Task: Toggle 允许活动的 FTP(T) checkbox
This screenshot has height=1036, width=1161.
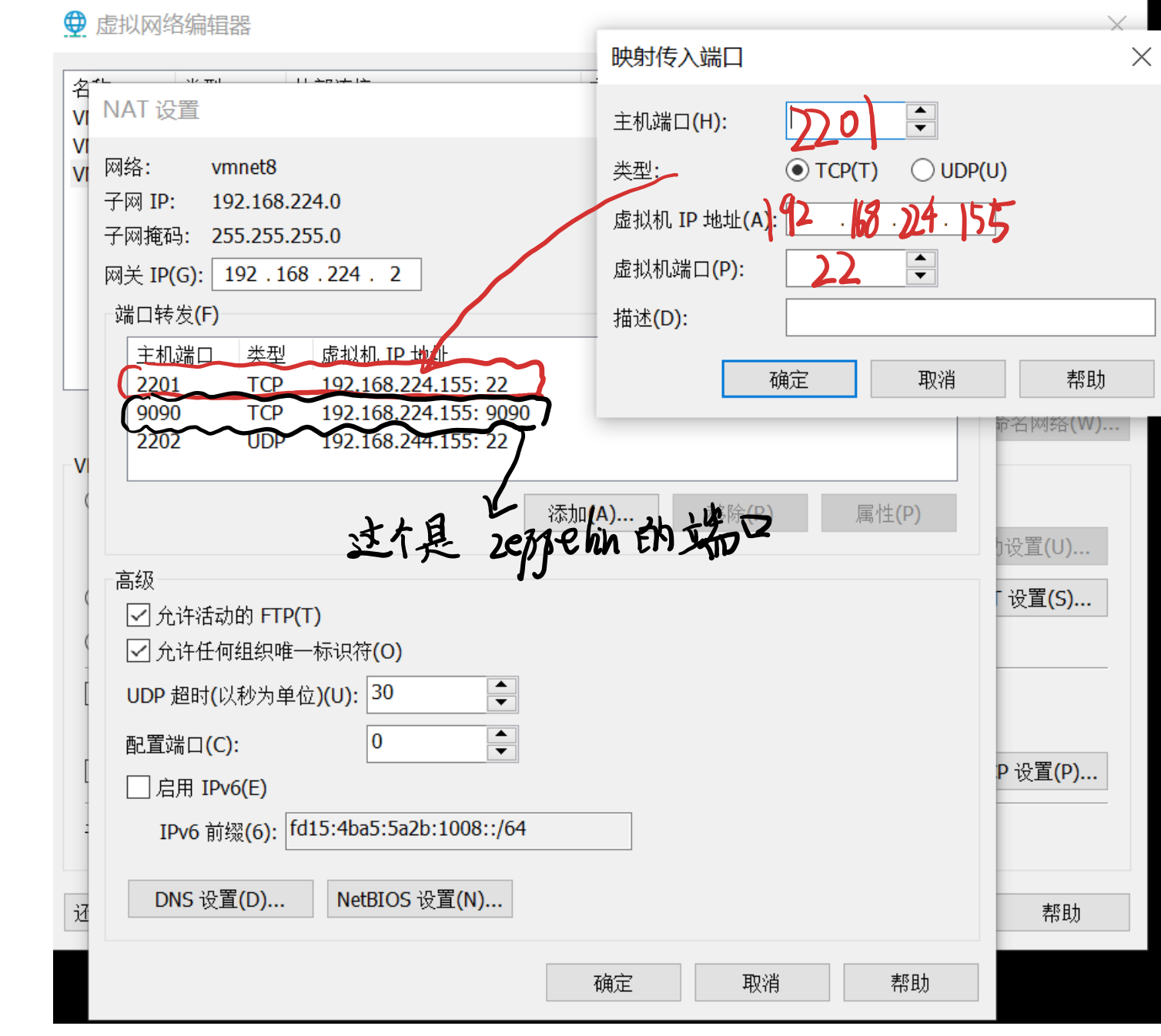Action: click(139, 615)
